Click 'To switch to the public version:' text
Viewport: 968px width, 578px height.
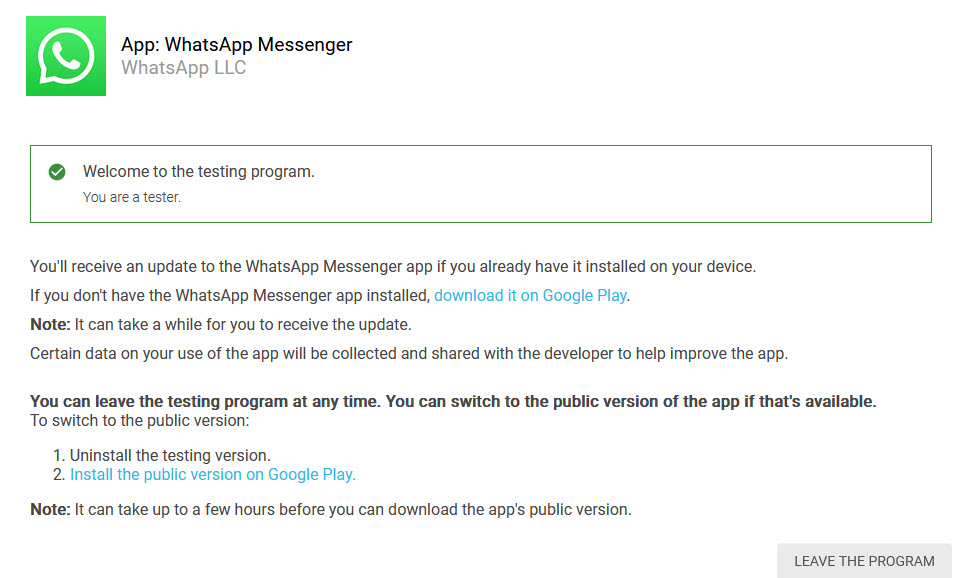click(140, 421)
